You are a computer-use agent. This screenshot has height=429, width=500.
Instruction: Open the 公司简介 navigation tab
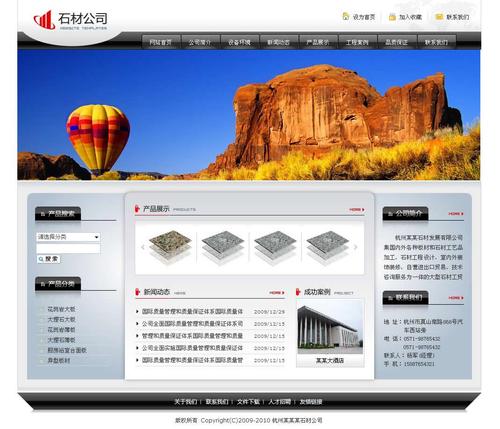click(x=200, y=42)
